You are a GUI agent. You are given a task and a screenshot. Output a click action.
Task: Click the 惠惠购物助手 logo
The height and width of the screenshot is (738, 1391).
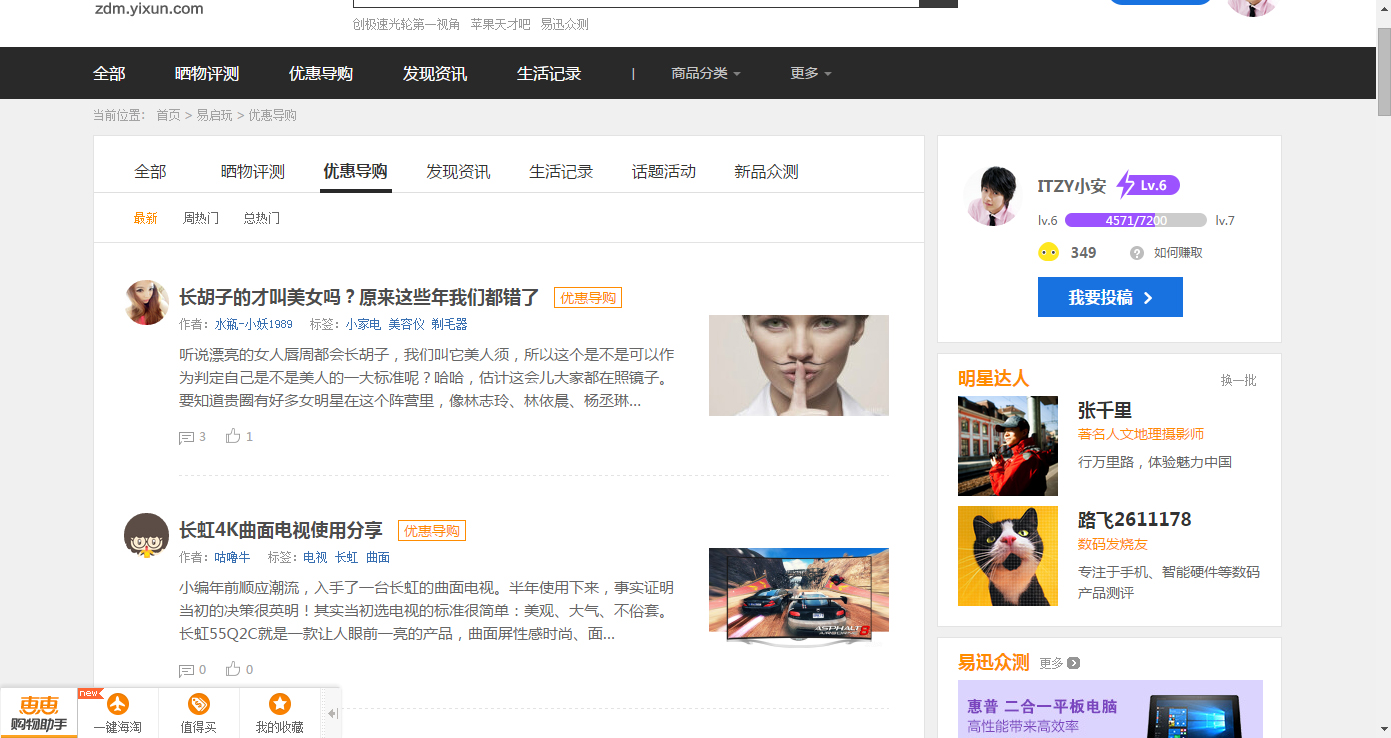40,710
